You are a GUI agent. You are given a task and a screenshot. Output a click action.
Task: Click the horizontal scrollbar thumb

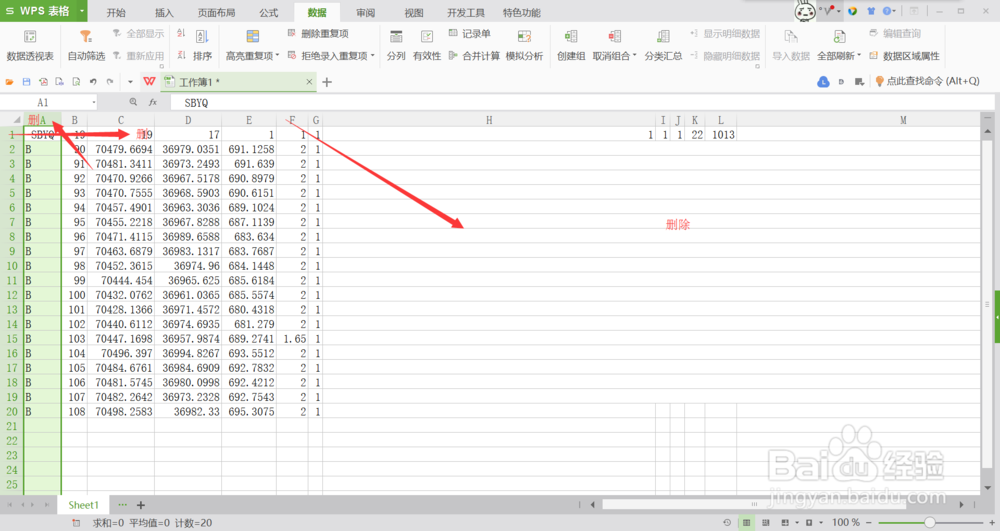point(754,504)
